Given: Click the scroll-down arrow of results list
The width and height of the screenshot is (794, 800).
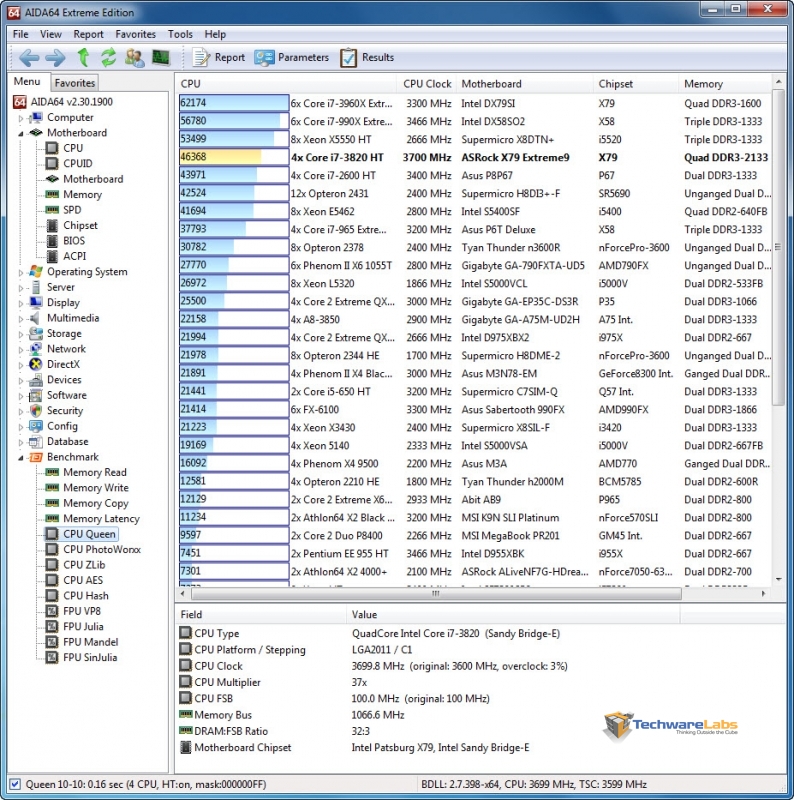Looking at the screenshot, I should click(x=779, y=580).
